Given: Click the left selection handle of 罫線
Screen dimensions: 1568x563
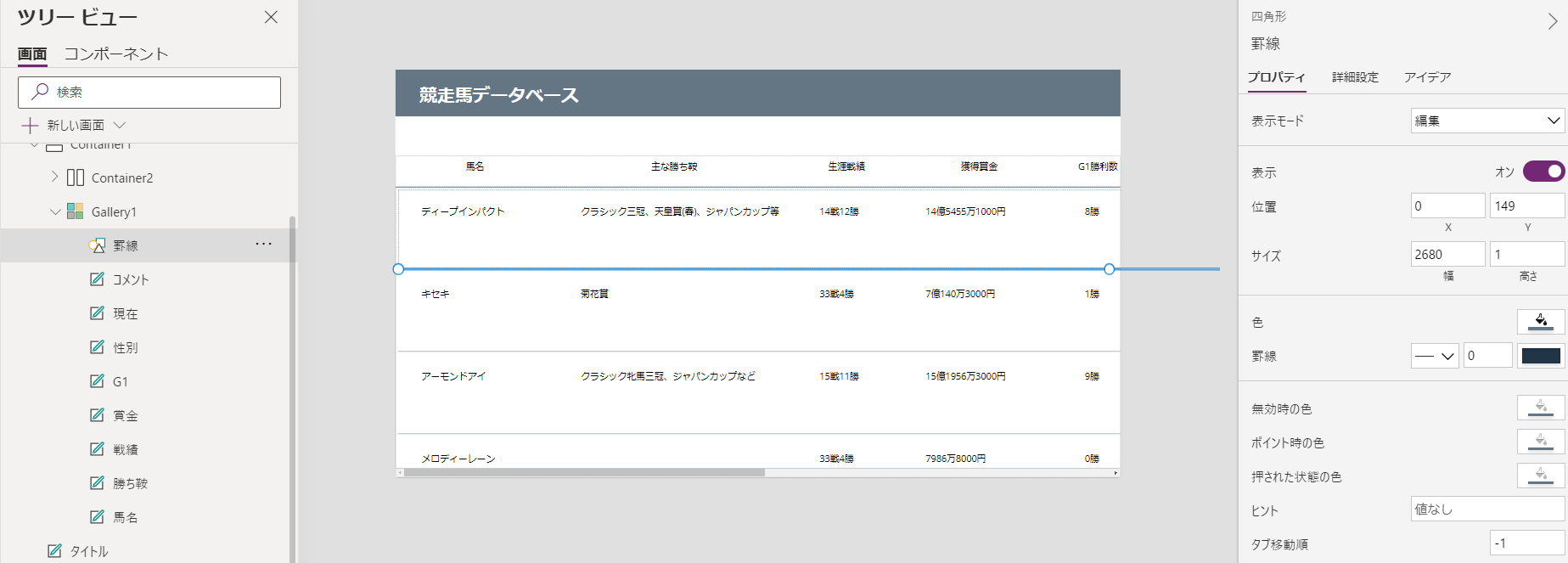Looking at the screenshot, I should tap(398, 269).
